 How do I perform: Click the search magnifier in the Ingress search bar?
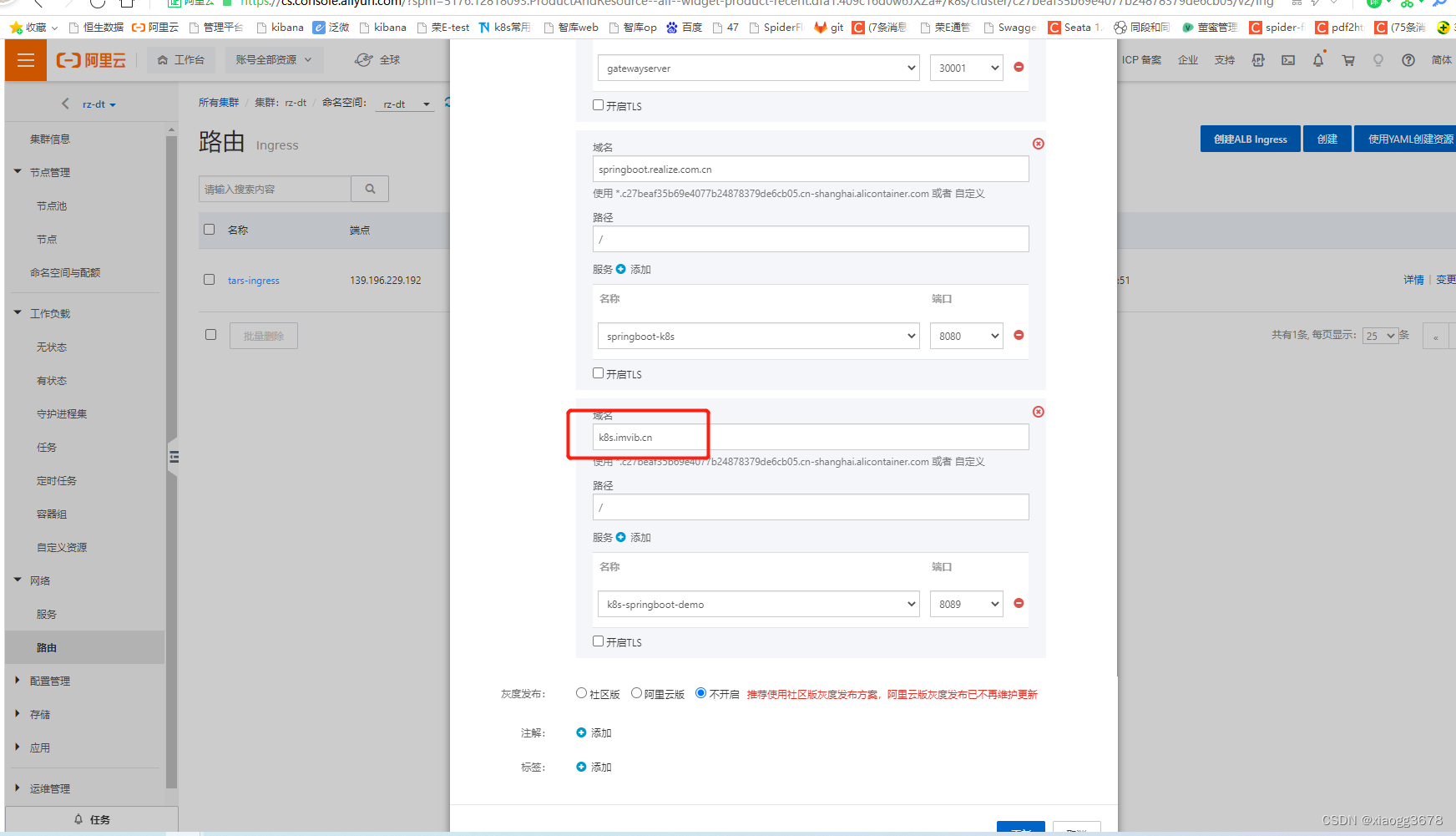coord(370,189)
